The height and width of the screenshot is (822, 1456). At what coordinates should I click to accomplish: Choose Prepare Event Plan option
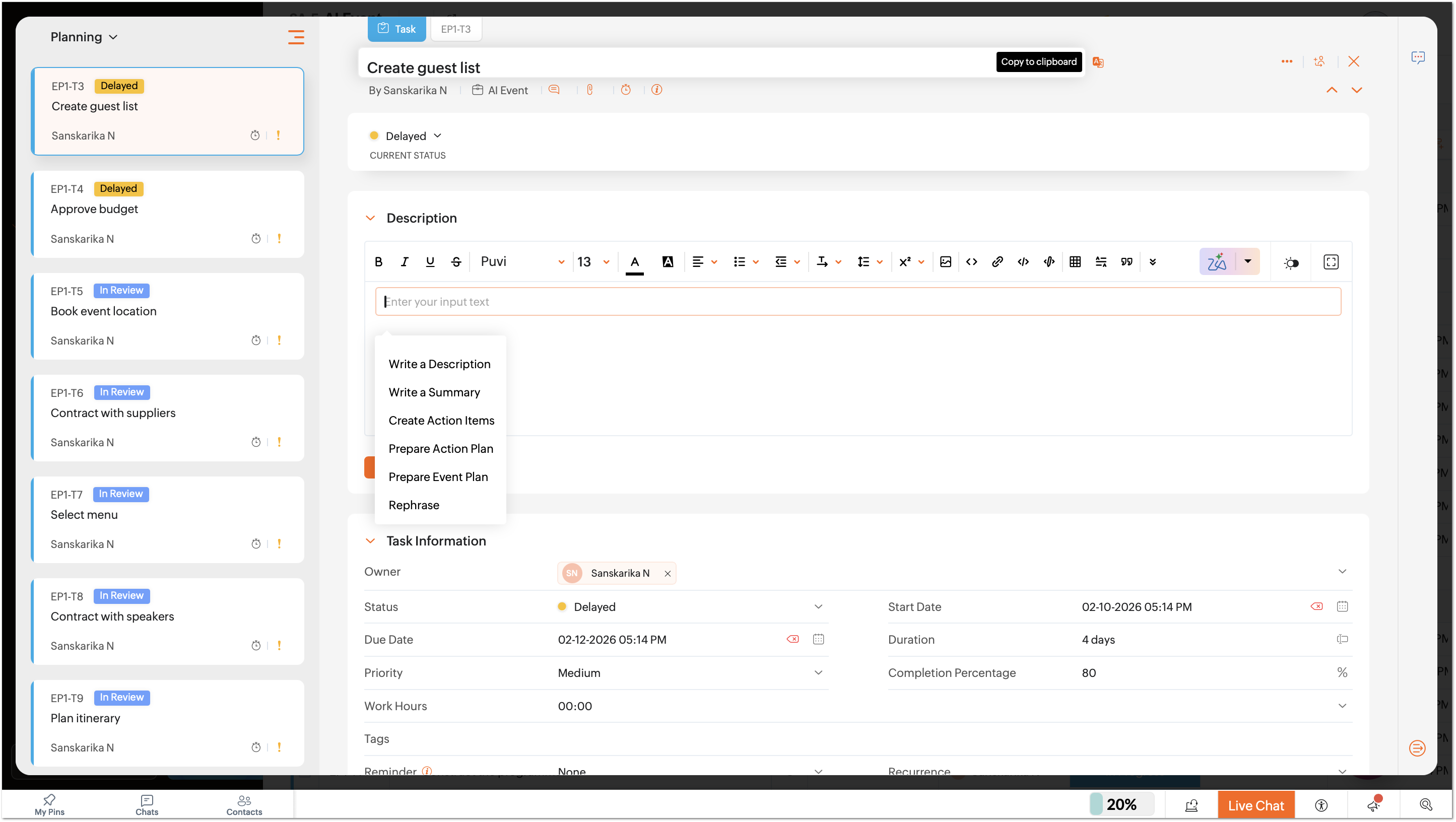point(438,477)
